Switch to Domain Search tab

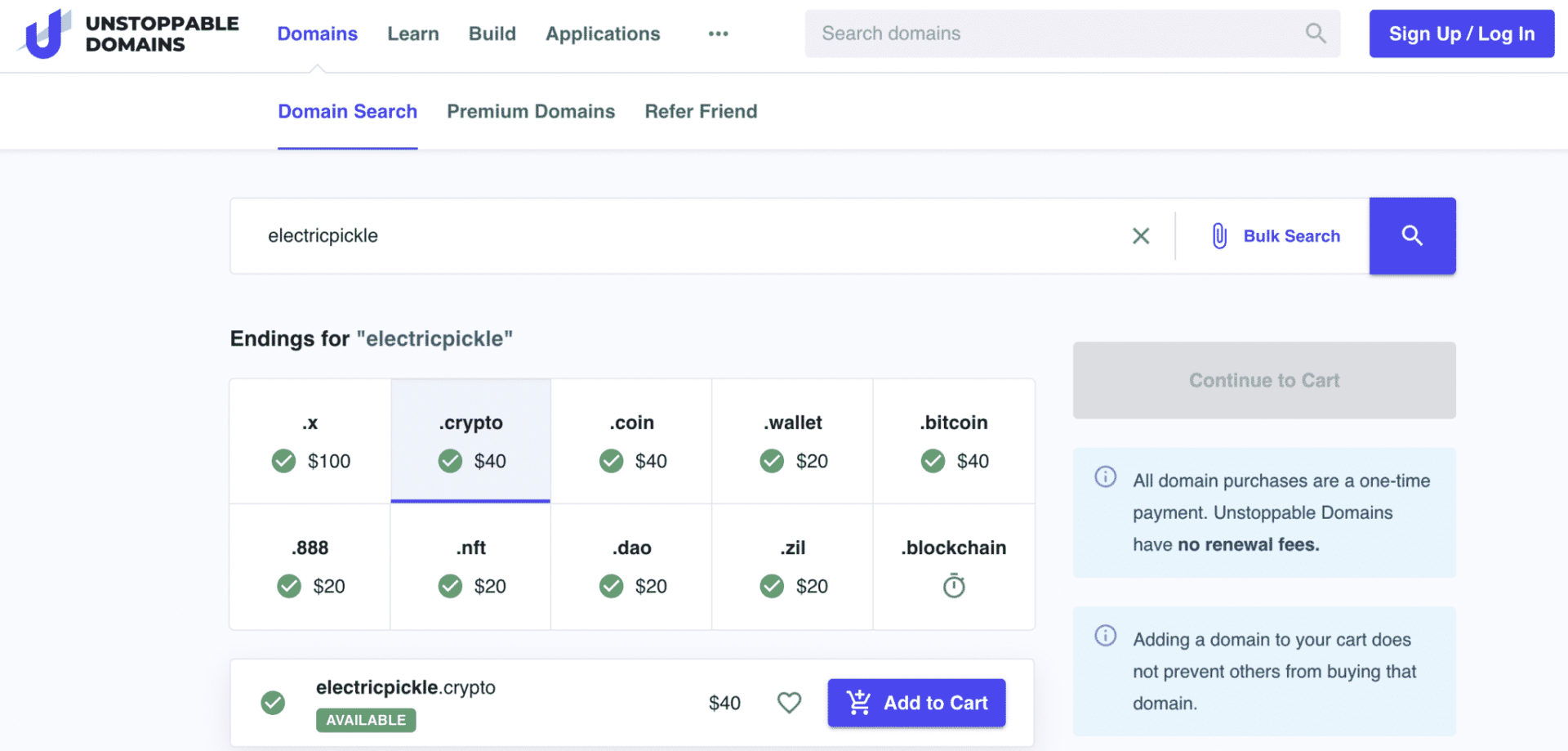pyautogui.click(x=348, y=111)
